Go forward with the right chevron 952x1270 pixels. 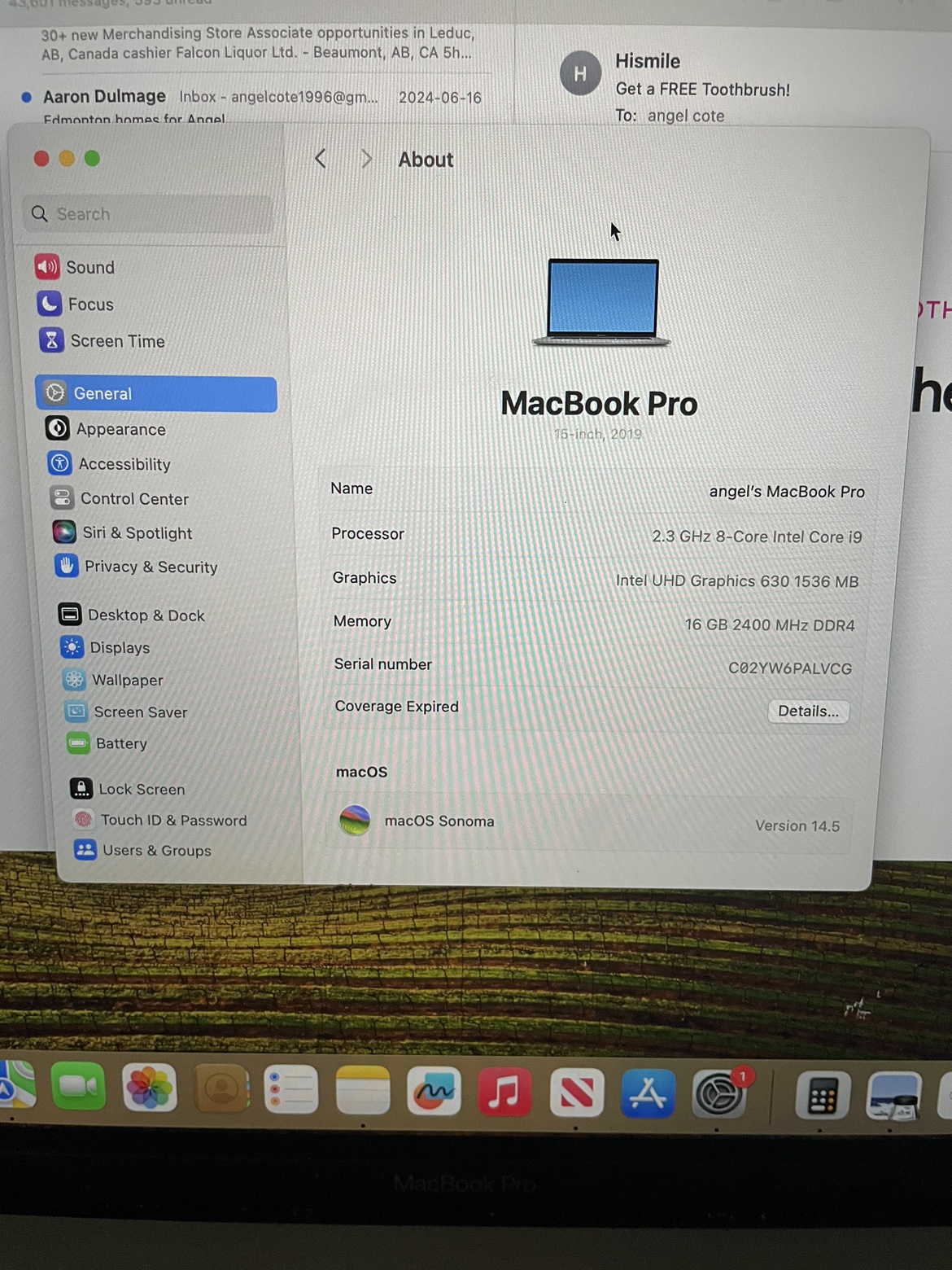click(x=366, y=159)
